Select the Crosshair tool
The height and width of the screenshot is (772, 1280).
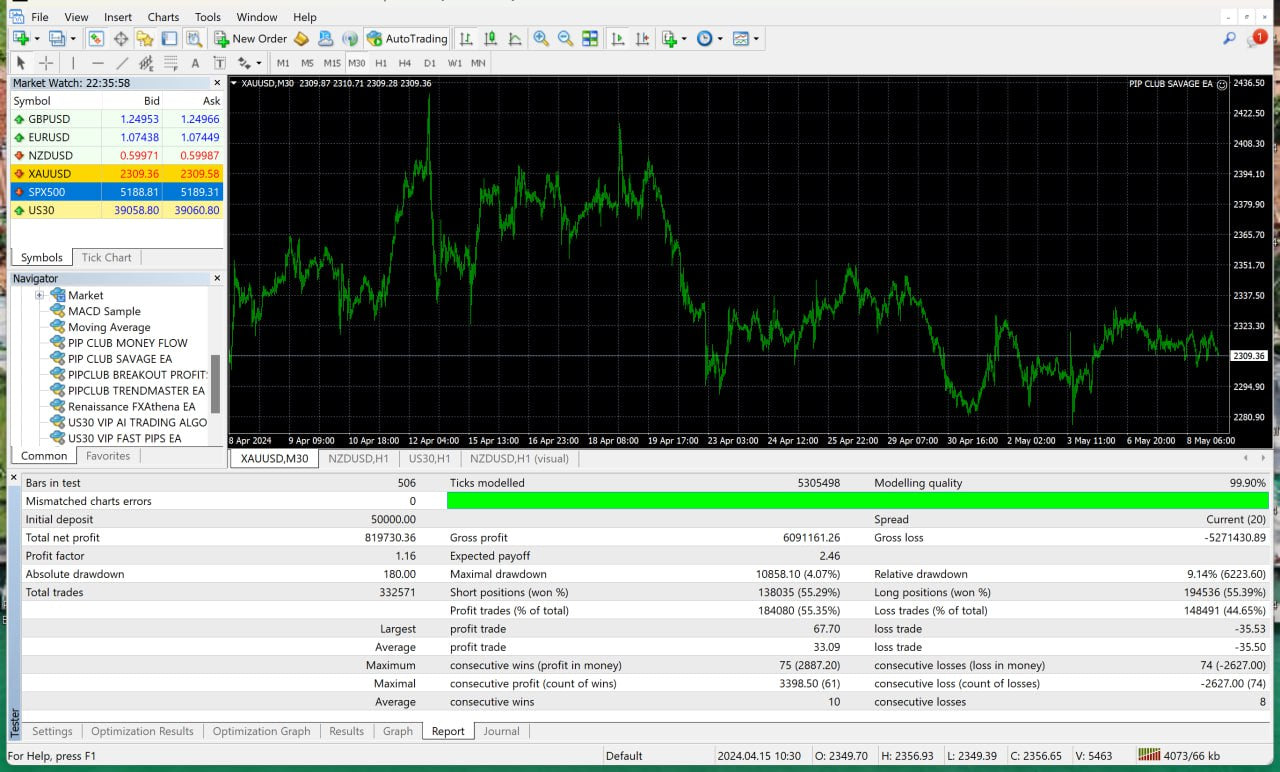point(45,63)
